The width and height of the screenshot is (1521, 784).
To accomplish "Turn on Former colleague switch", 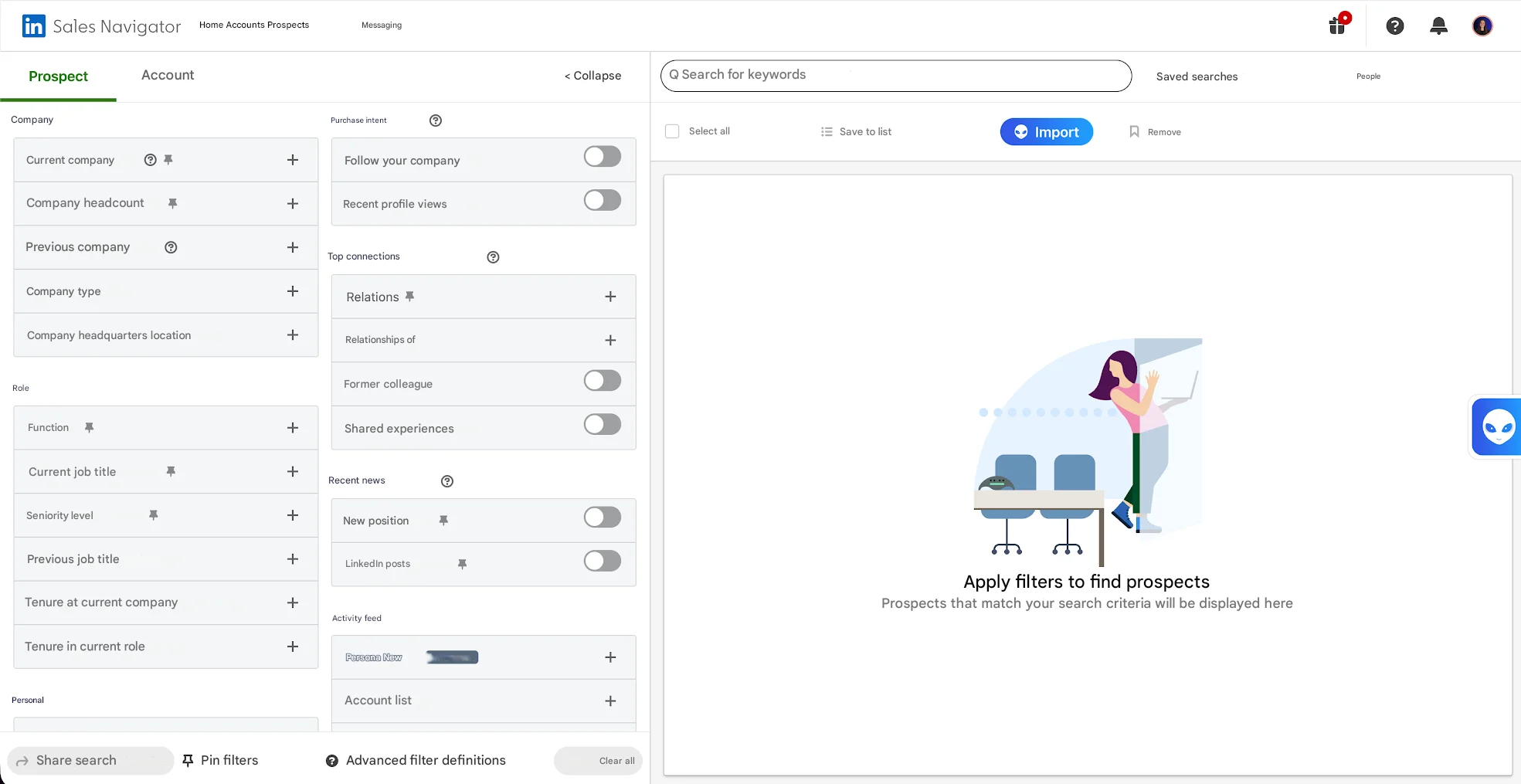I will point(603,381).
